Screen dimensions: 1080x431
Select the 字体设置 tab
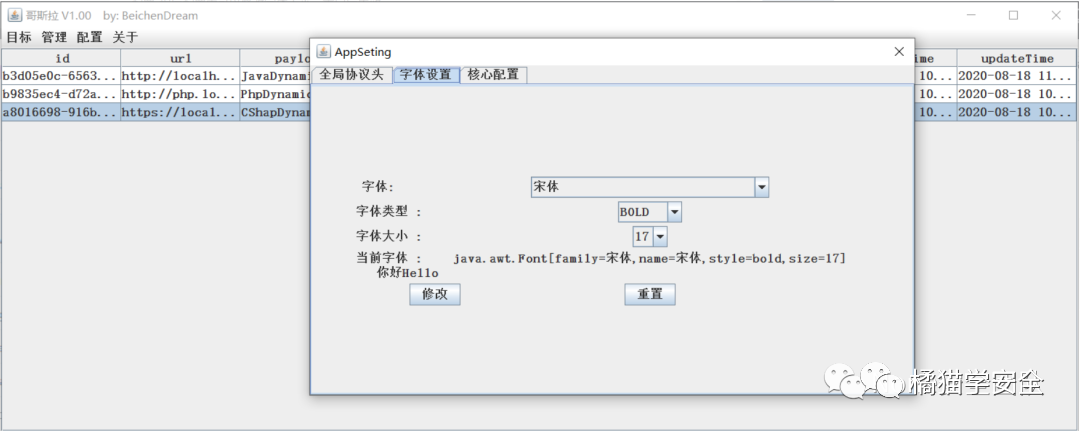[426, 75]
